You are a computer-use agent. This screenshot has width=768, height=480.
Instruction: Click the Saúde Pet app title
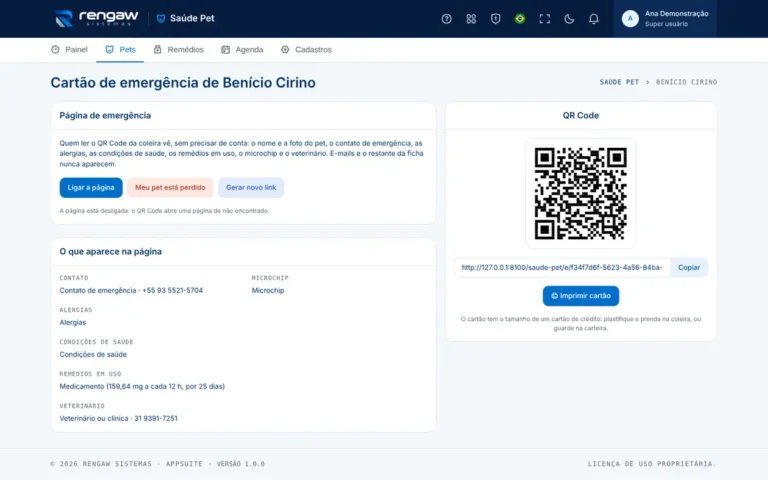(192, 19)
